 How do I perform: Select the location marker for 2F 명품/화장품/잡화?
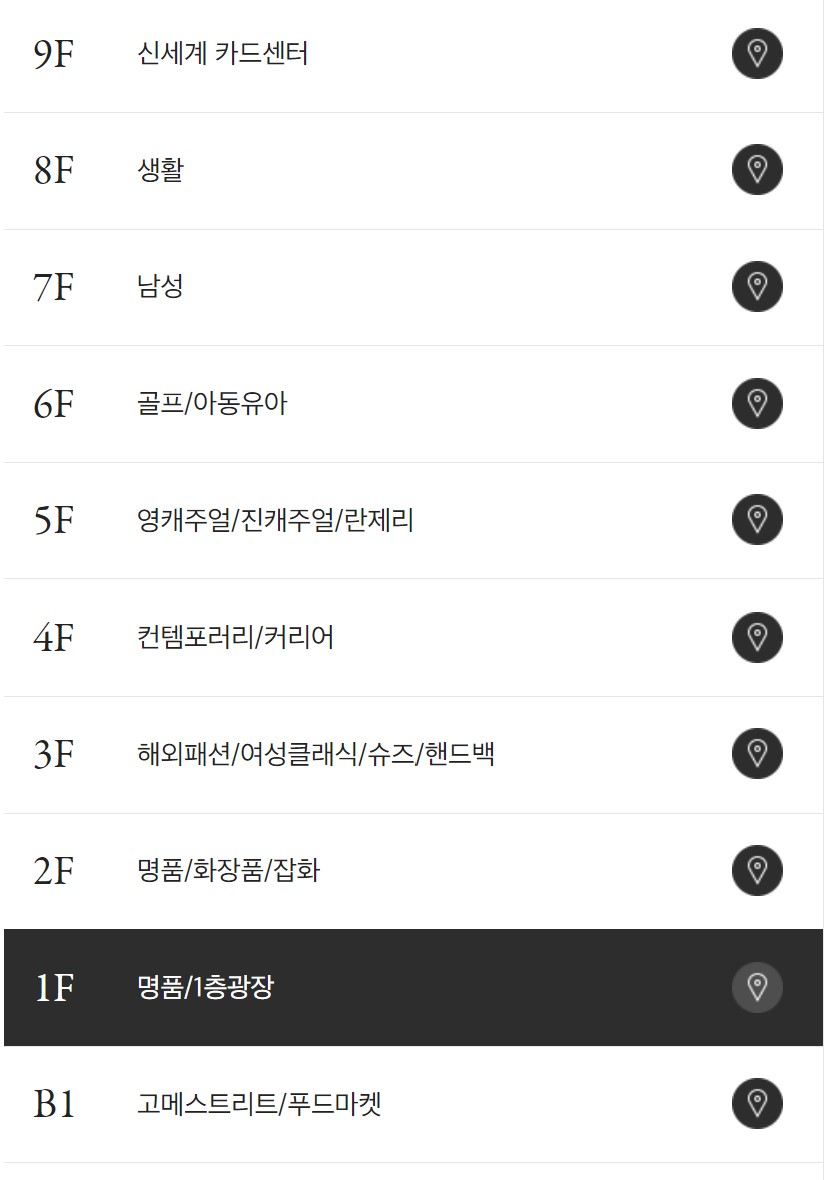pyautogui.click(x=757, y=871)
